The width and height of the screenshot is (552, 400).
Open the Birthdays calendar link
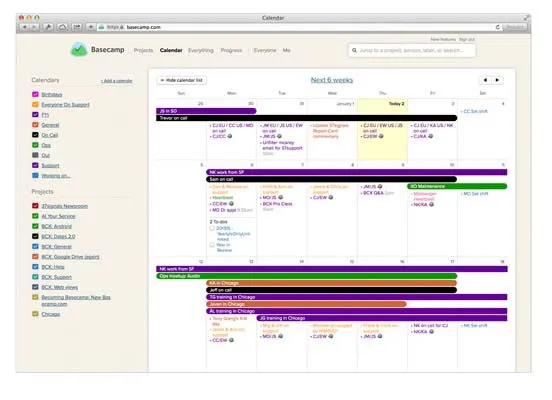[52, 94]
